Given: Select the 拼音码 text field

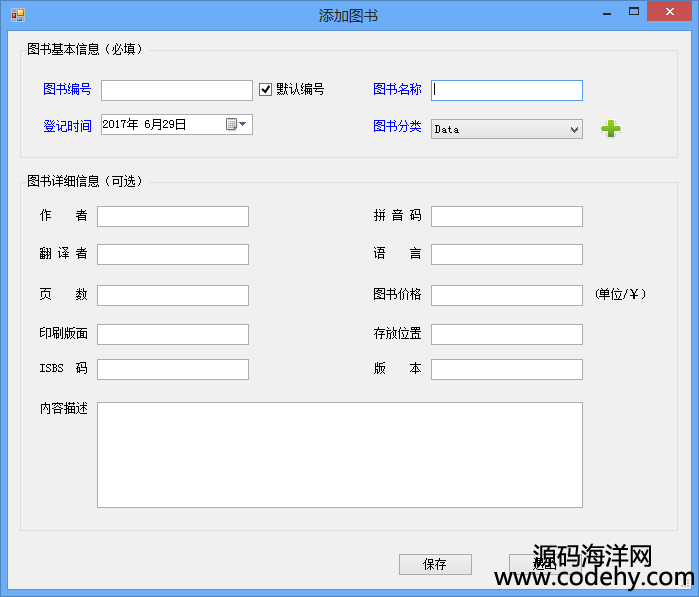Looking at the screenshot, I should [x=506, y=216].
